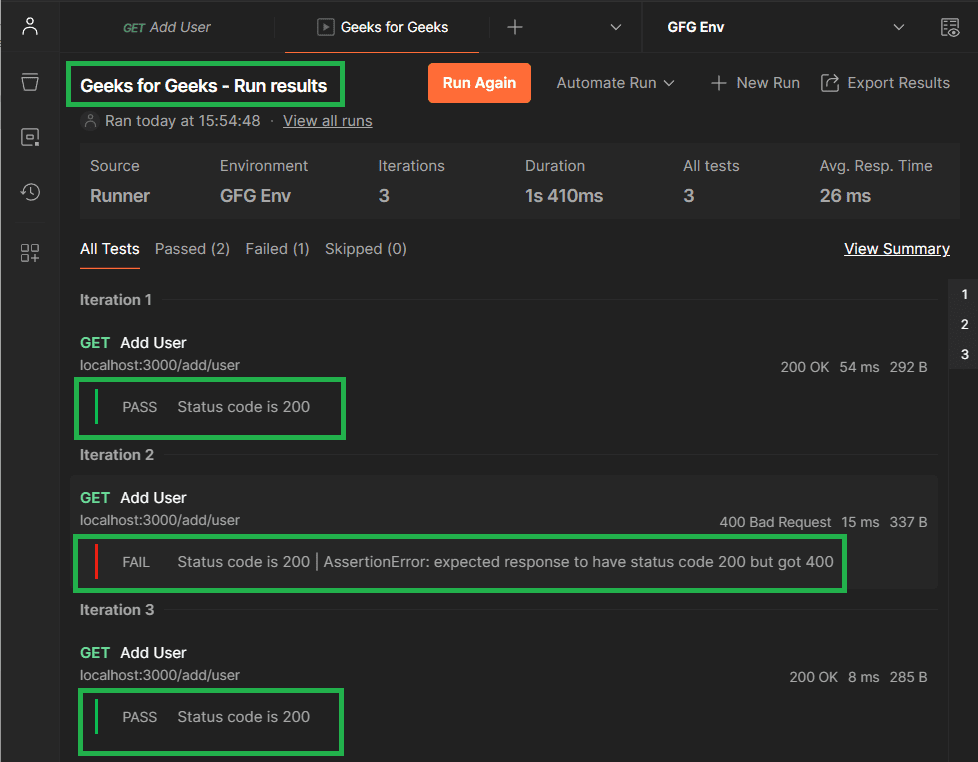Click the plus icon to open new tab
The image size is (978, 762).
(x=515, y=27)
